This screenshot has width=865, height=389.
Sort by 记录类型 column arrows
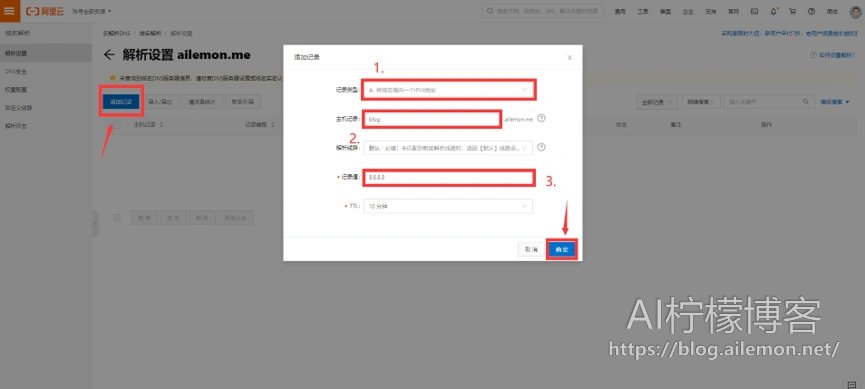[x=273, y=125]
